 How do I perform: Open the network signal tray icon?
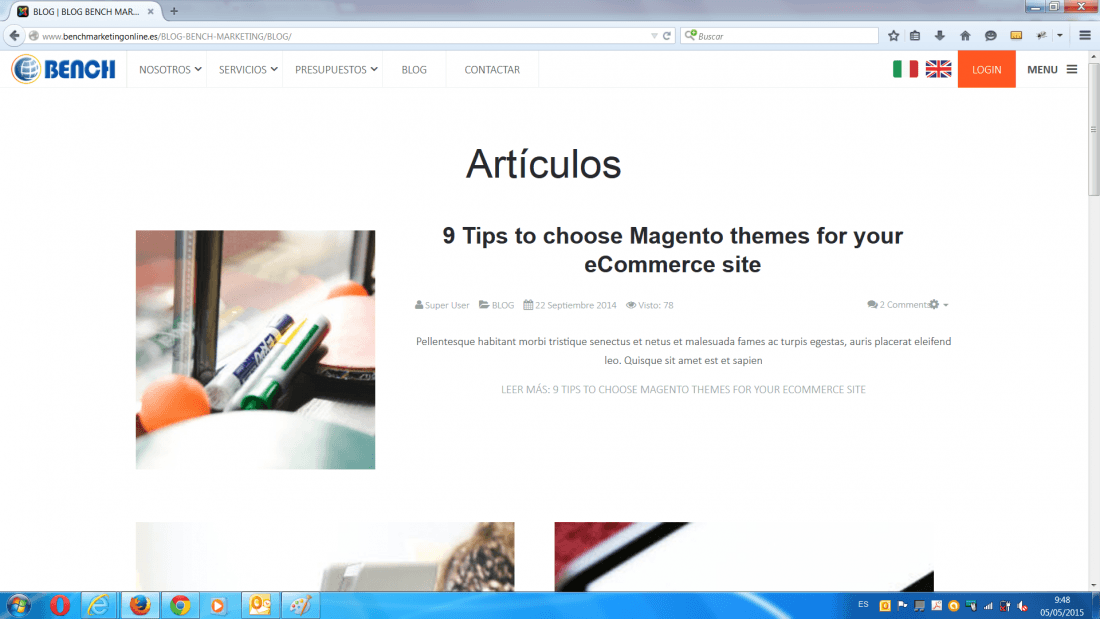pyautogui.click(x=988, y=606)
